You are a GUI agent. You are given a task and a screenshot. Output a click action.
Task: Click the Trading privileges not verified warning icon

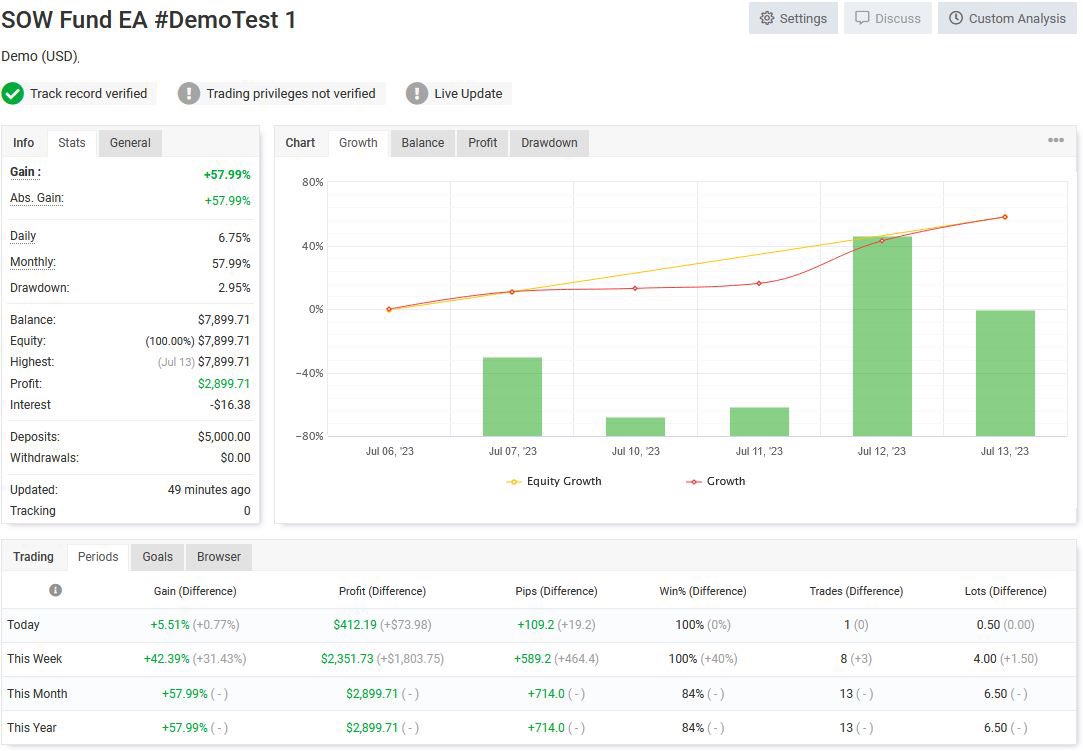[x=189, y=93]
